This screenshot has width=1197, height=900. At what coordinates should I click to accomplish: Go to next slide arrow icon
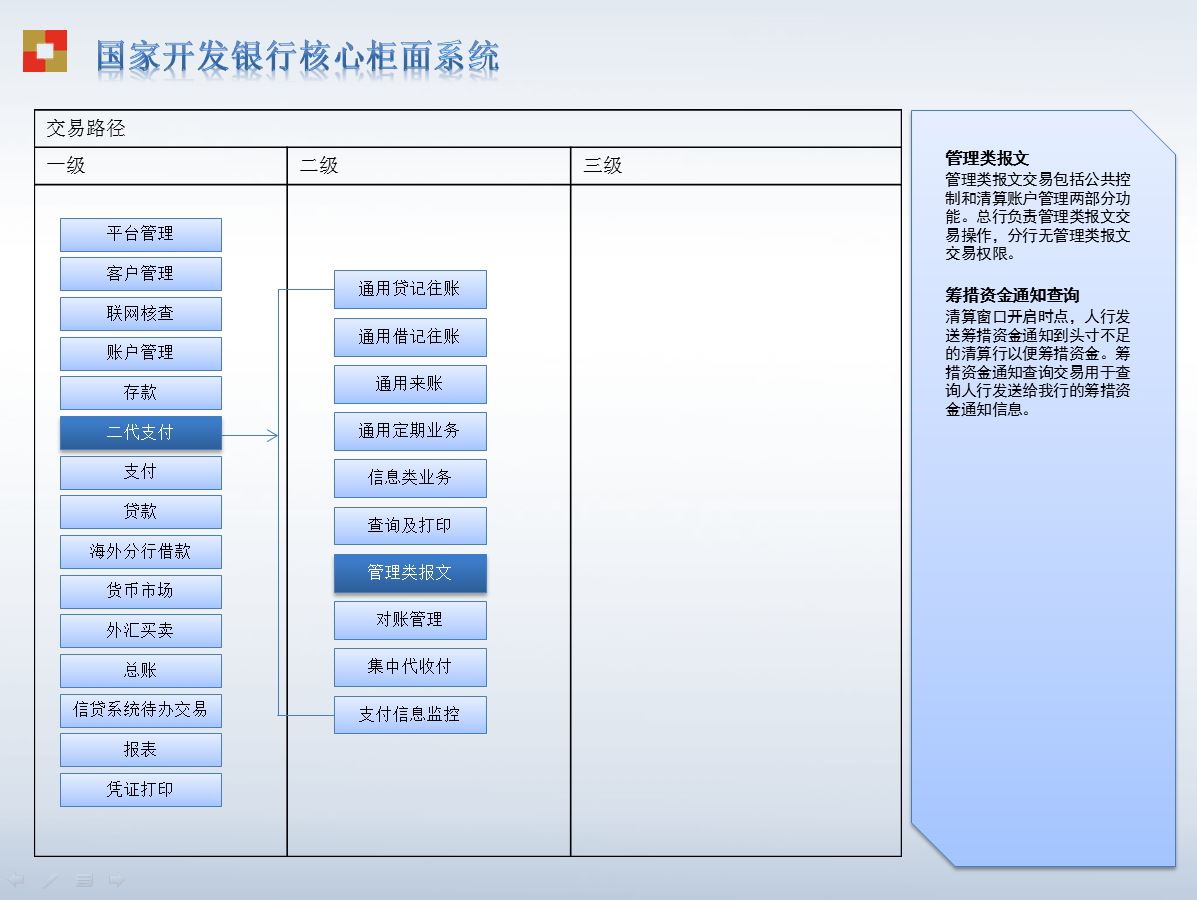click(x=117, y=880)
